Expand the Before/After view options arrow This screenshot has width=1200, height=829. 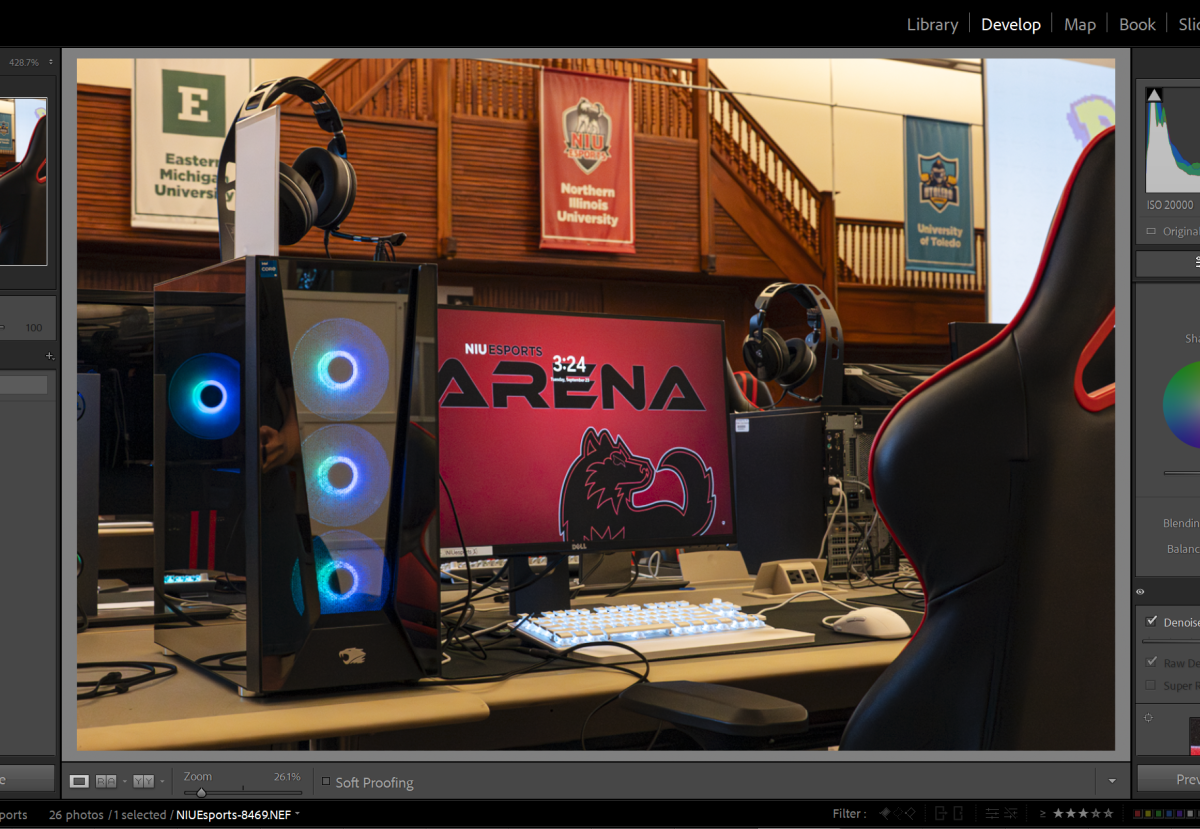(162, 781)
